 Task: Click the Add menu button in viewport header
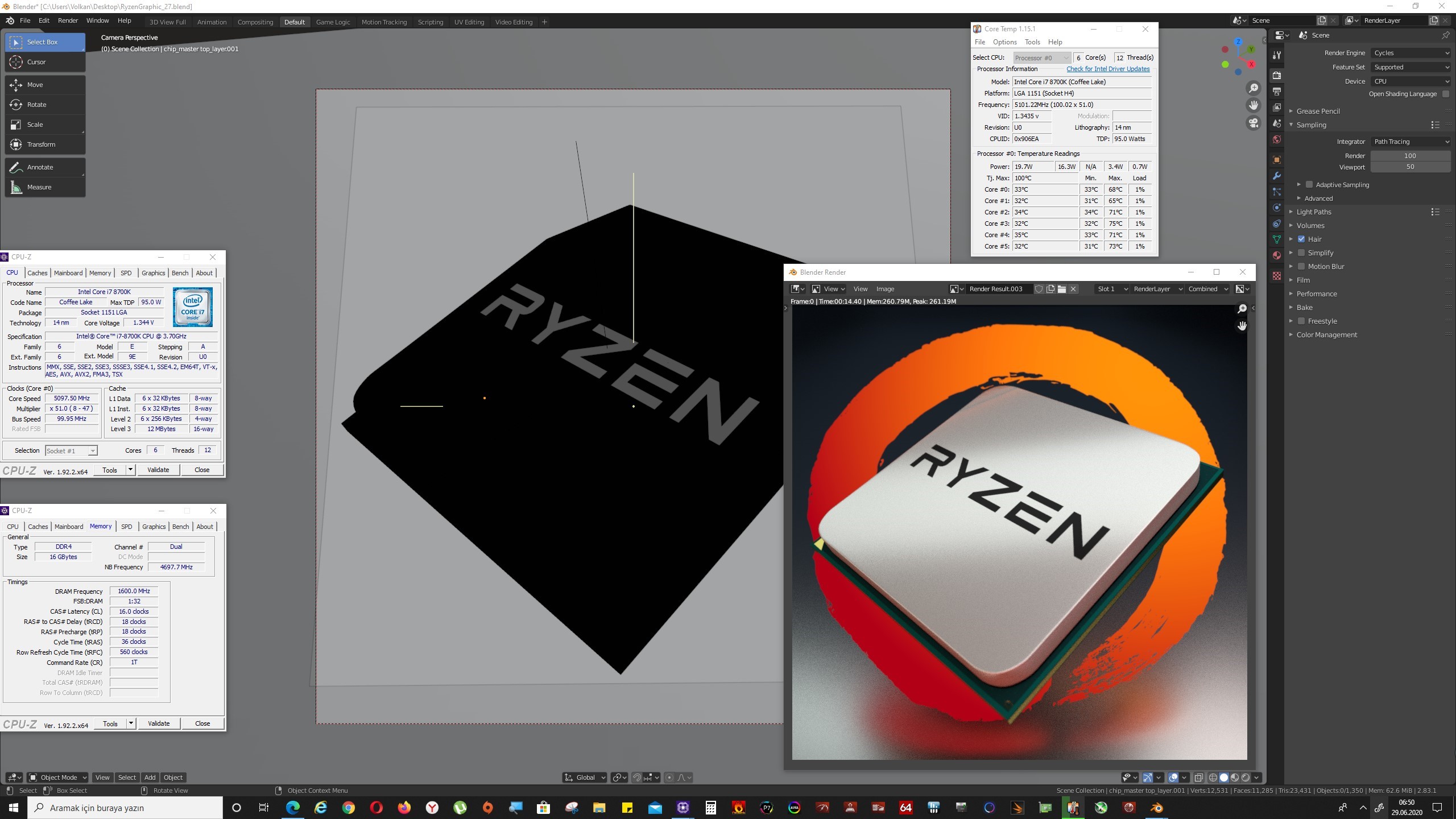(150, 777)
